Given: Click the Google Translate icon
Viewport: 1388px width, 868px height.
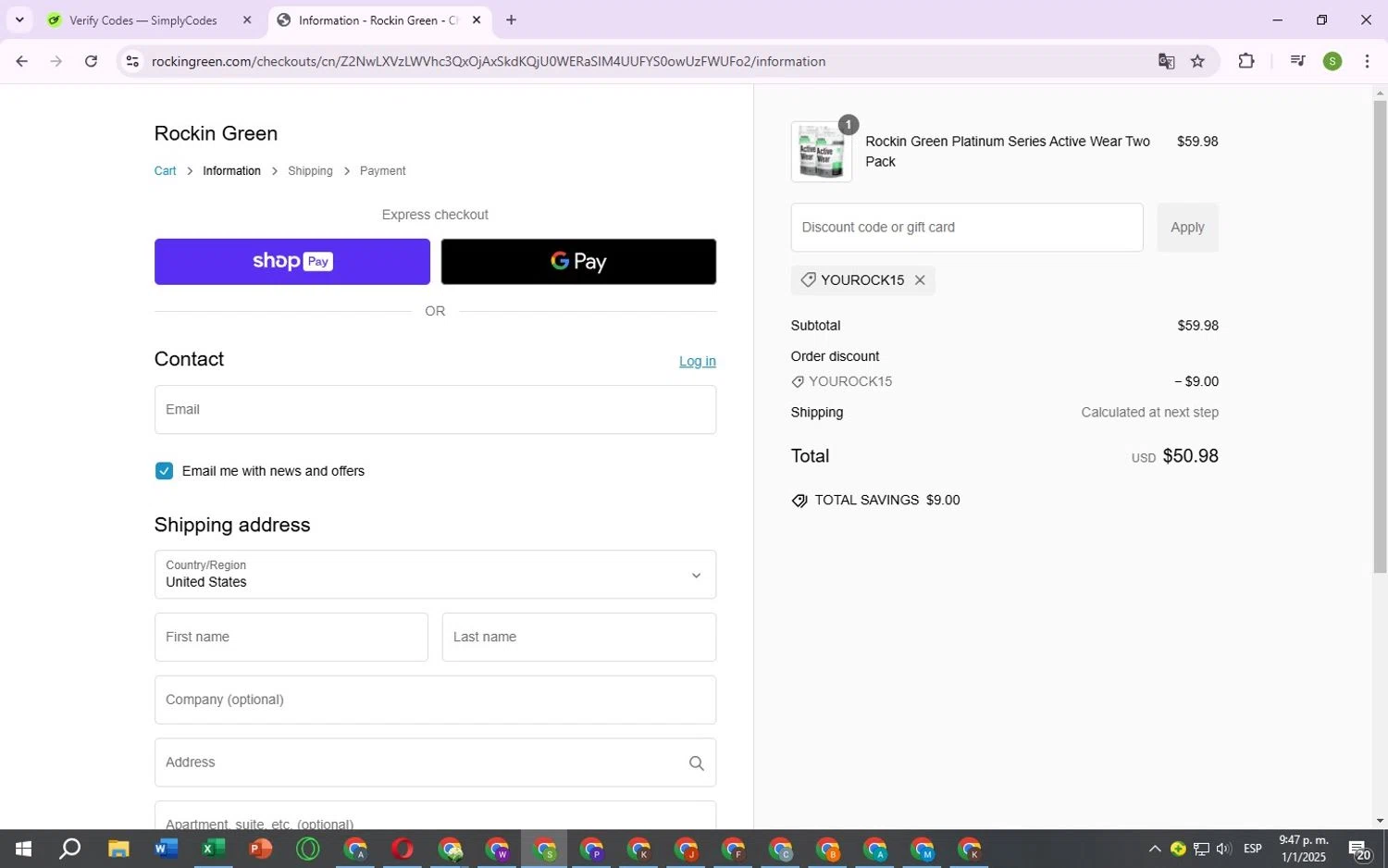Looking at the screenshot, I should pyautogui.click(x=1166, y=61).
